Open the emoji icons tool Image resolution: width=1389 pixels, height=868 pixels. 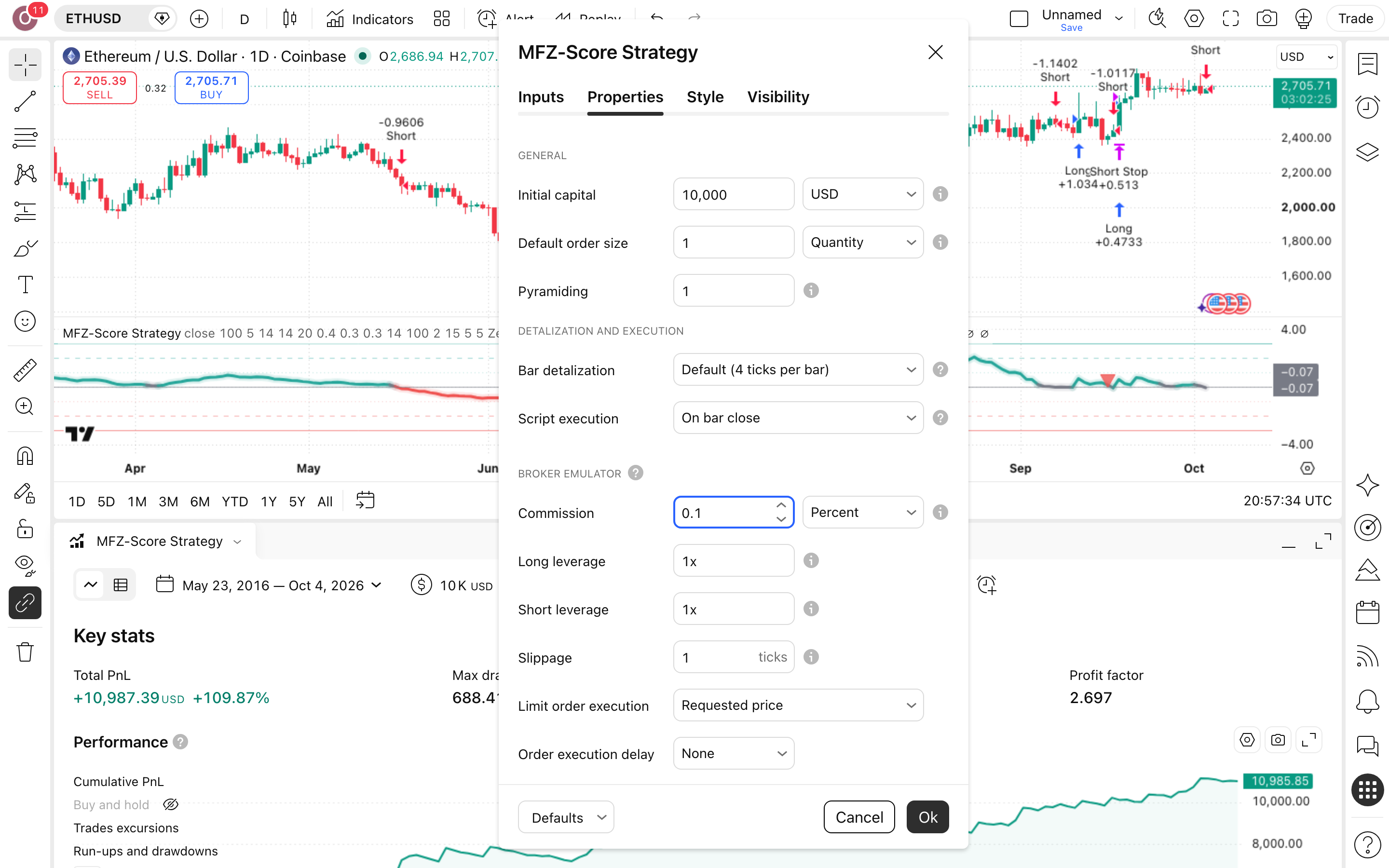[25, 322]
